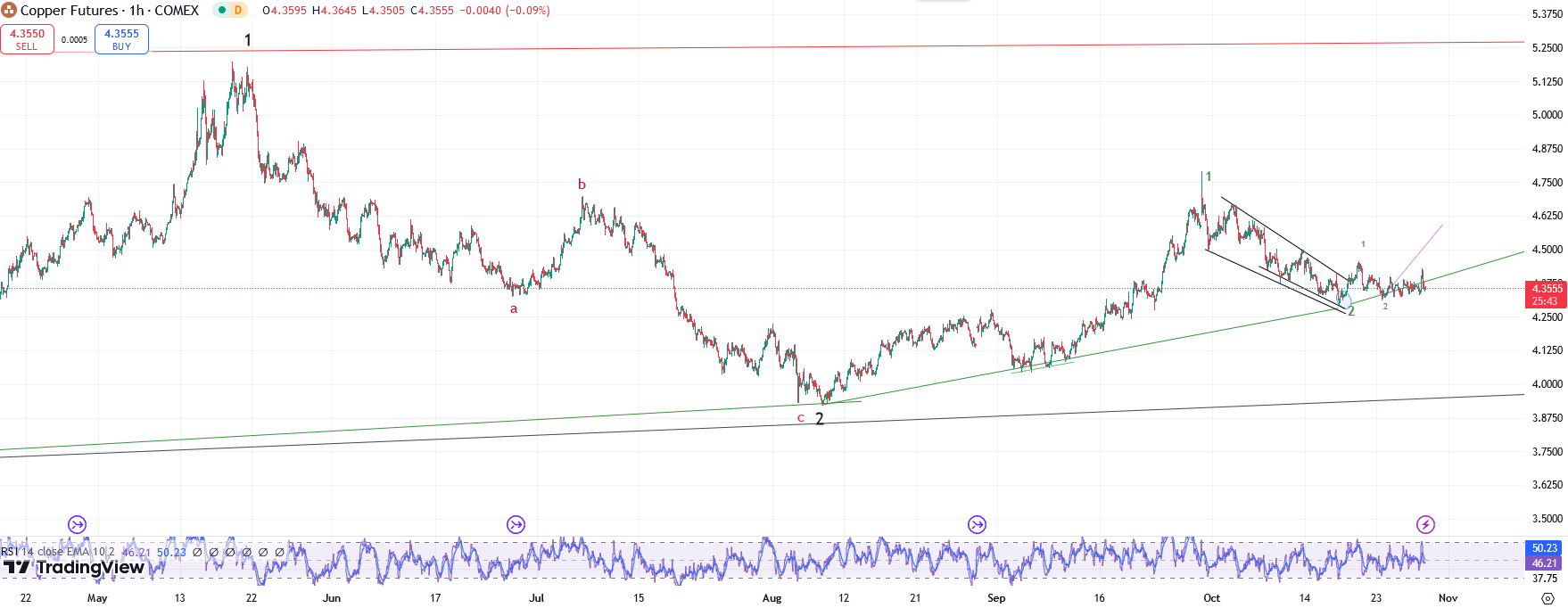1568x608 pixels.
Task: Click the 3.5000 price axis label
Action: pyautogui.click(x=1547, y=519)
